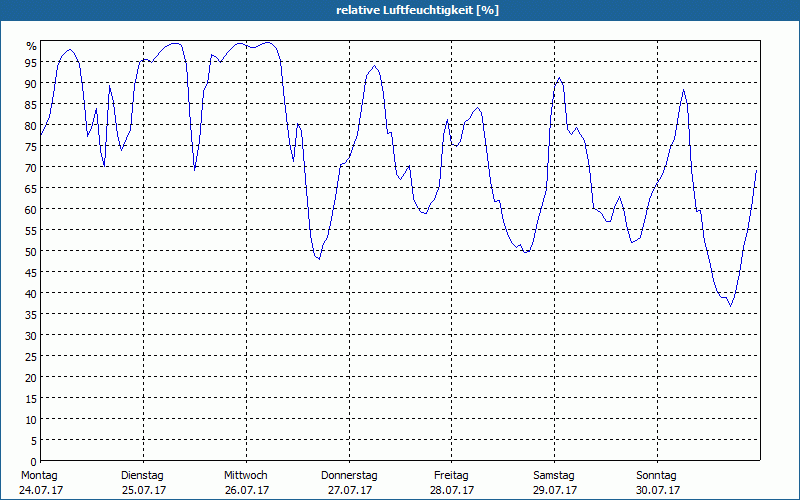
Task: Click the chart title 'relative Luftfeuchtigkeit [%]'
Action: (417, 10)
